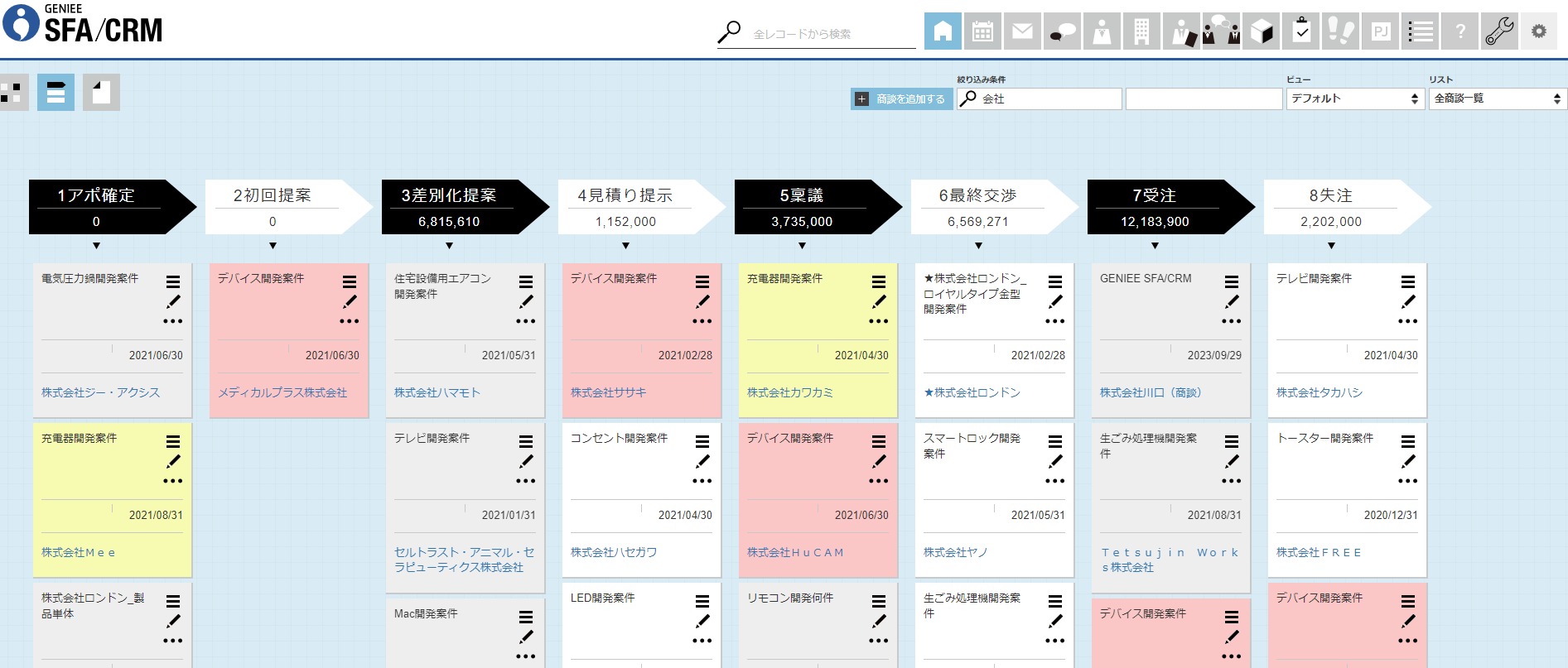Screen dimensions: 1568x668
Task: Edit the Mac開発案件 card pencil icon
Action: pyautogui.click(x=526, y=637)
